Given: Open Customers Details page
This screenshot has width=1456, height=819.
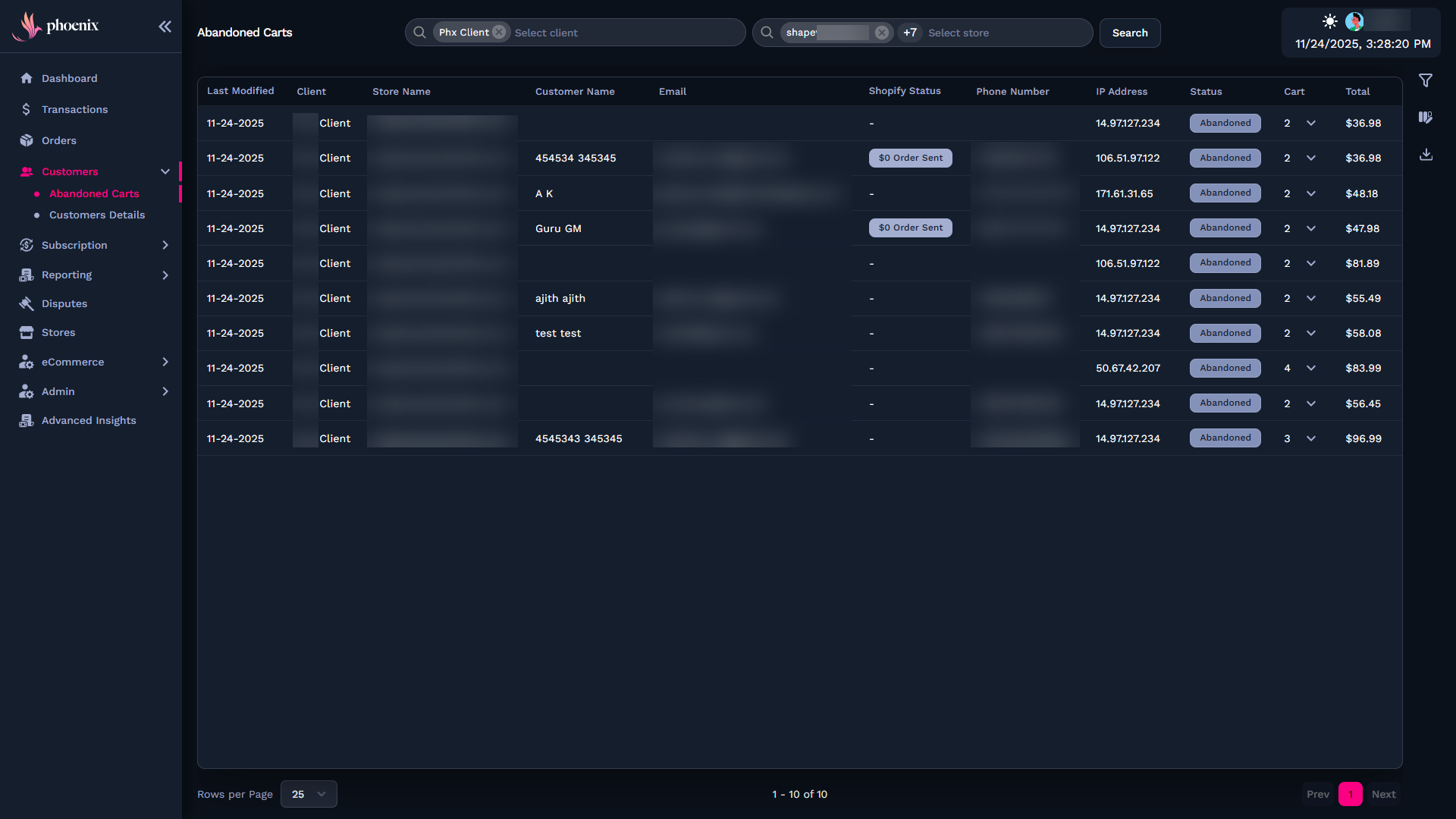Looking at the screenshot, I should (x=97, y=215).
